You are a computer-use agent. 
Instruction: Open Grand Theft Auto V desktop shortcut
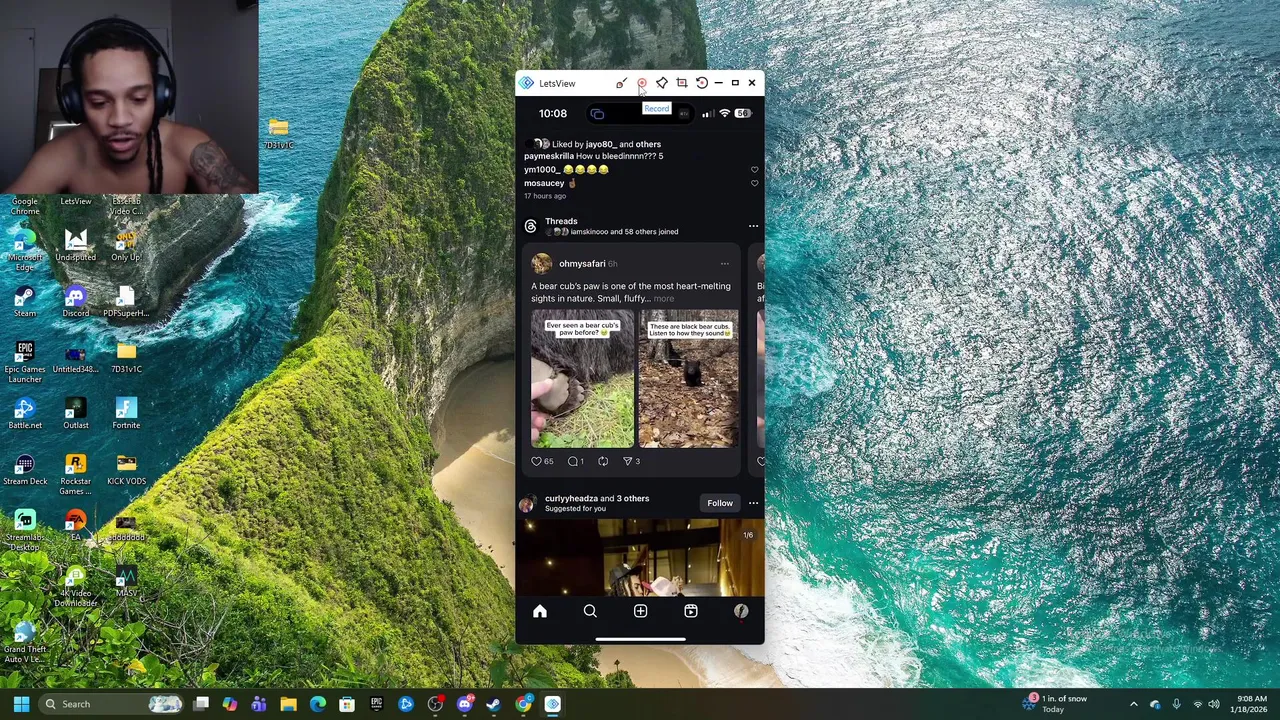click(25, 642)
